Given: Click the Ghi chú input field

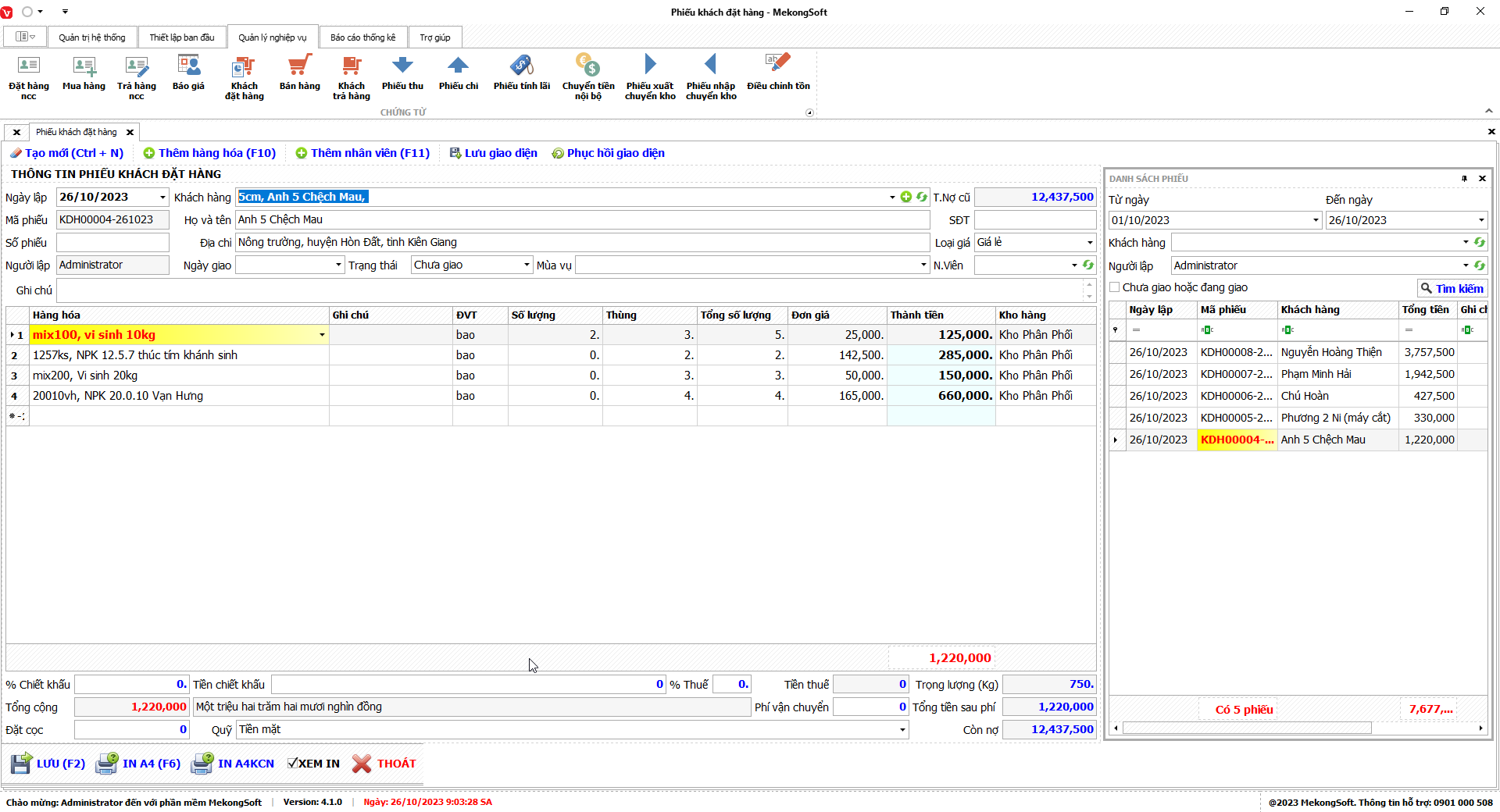Looking at the screenshot, I should point(570,290).
